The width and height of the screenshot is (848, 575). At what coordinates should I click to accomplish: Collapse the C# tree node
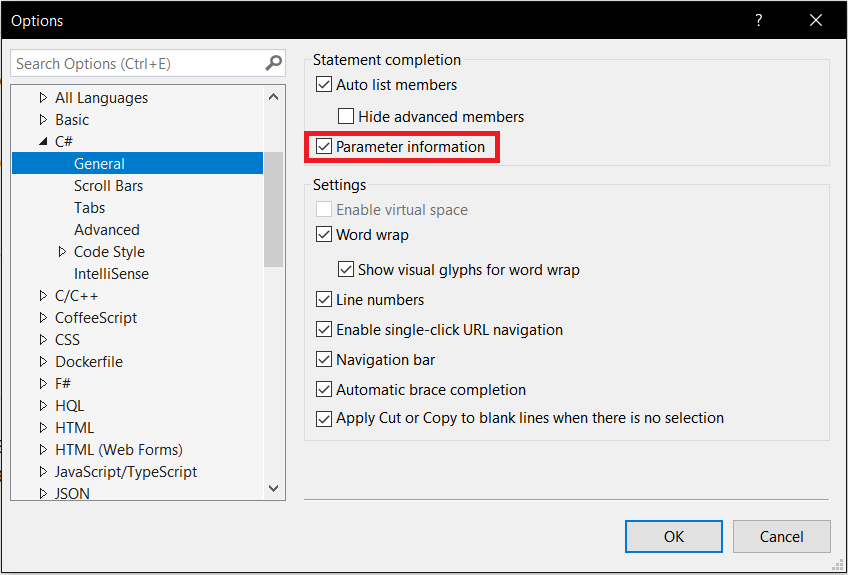tap(43, 142)
